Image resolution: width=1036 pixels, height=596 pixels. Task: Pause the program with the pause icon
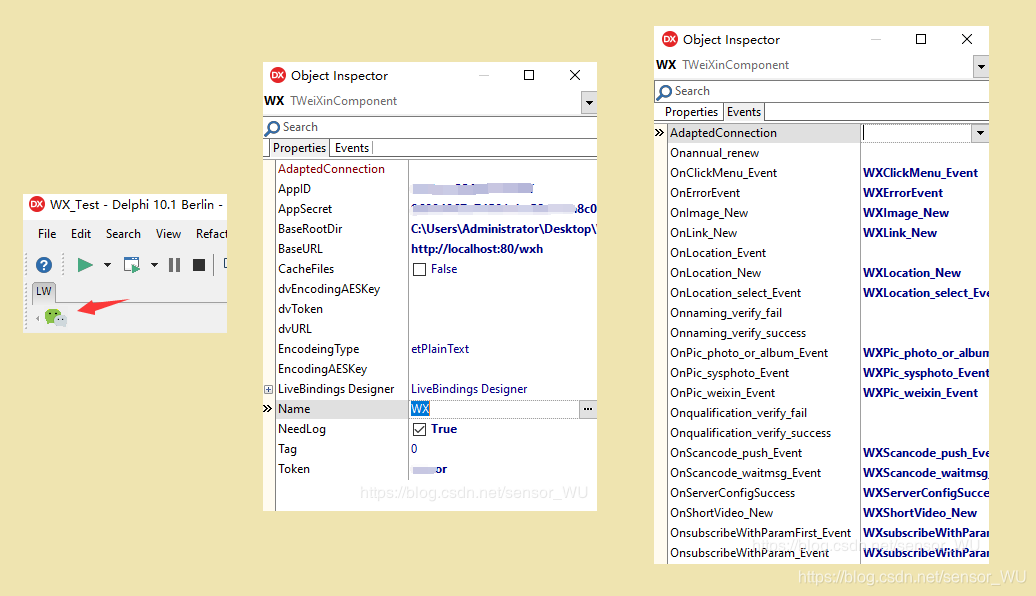click(x=174, y=265)
